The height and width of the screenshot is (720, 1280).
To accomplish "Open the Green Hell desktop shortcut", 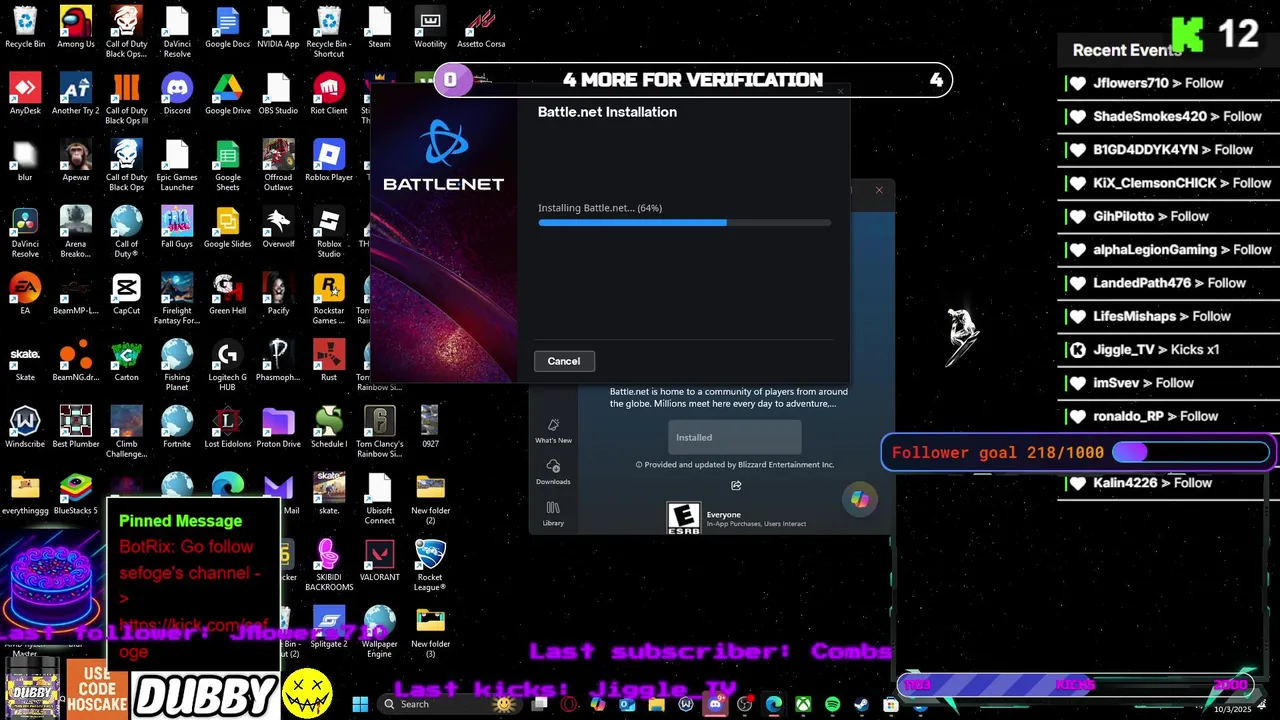I will click(228, 295).
